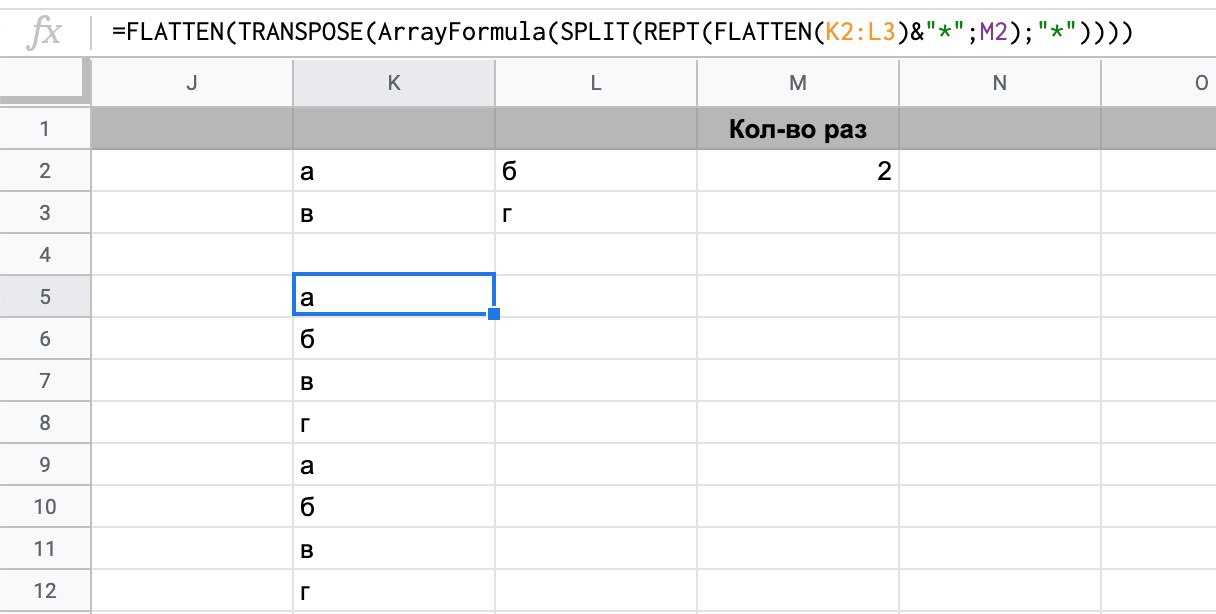Select row 12 header

click(x=45, y=591)
